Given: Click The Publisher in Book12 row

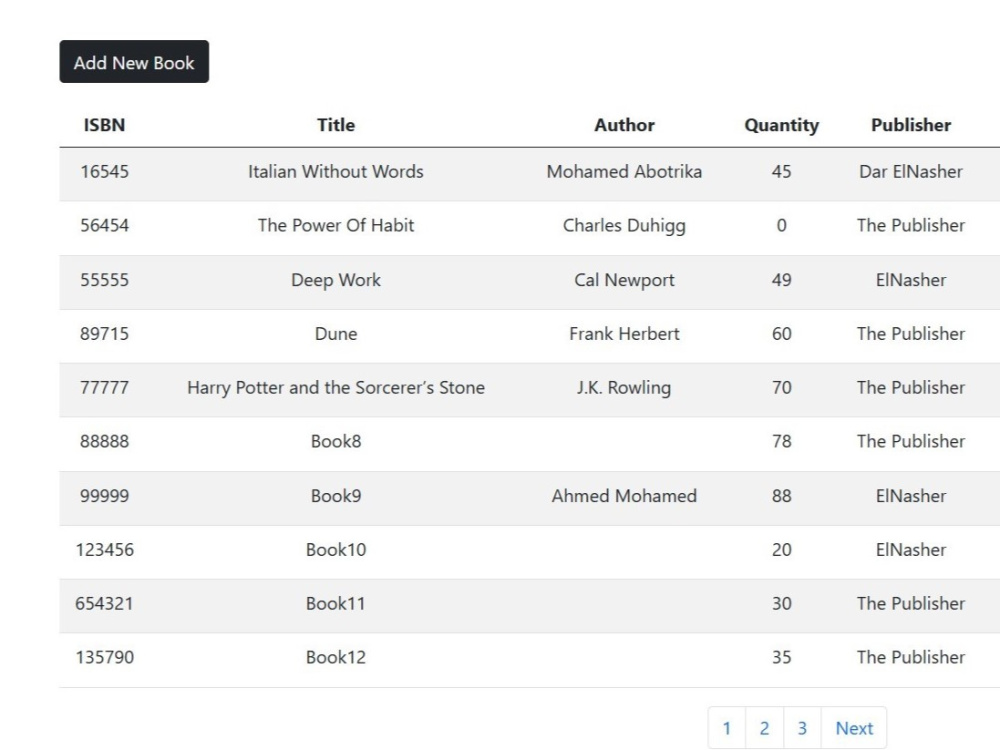Looking at the screenshot, I should click(x=911, y=657).
